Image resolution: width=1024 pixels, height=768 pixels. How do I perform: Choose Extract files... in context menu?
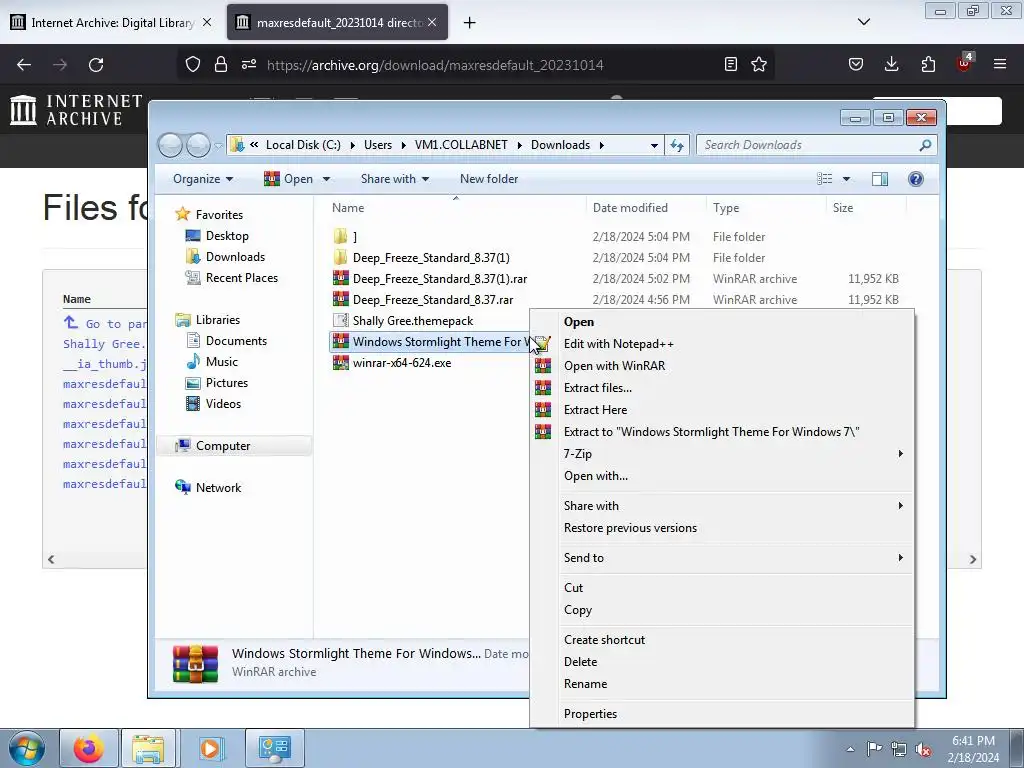click(597, 388)
